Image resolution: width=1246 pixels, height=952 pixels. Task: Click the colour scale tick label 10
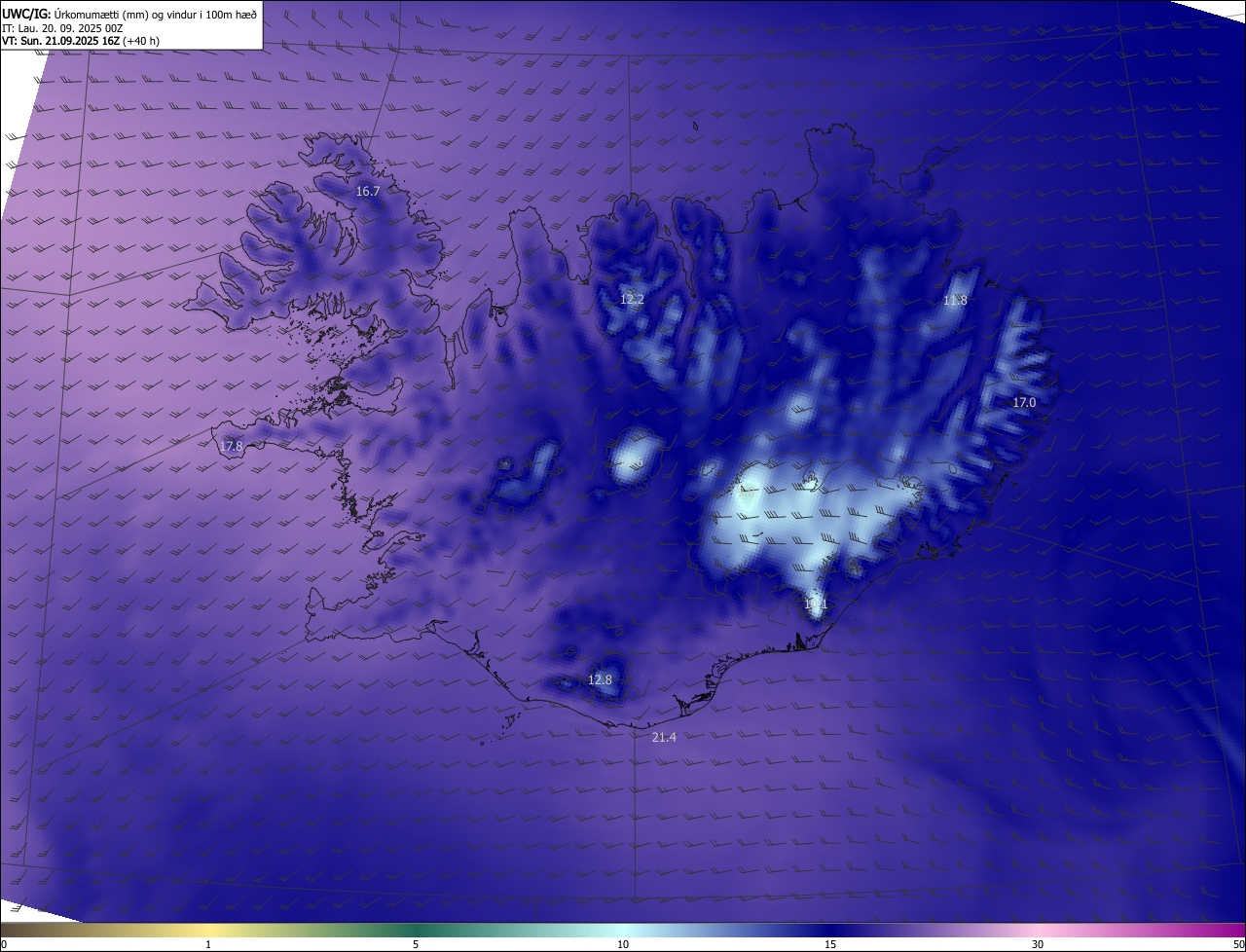(623, 944)
